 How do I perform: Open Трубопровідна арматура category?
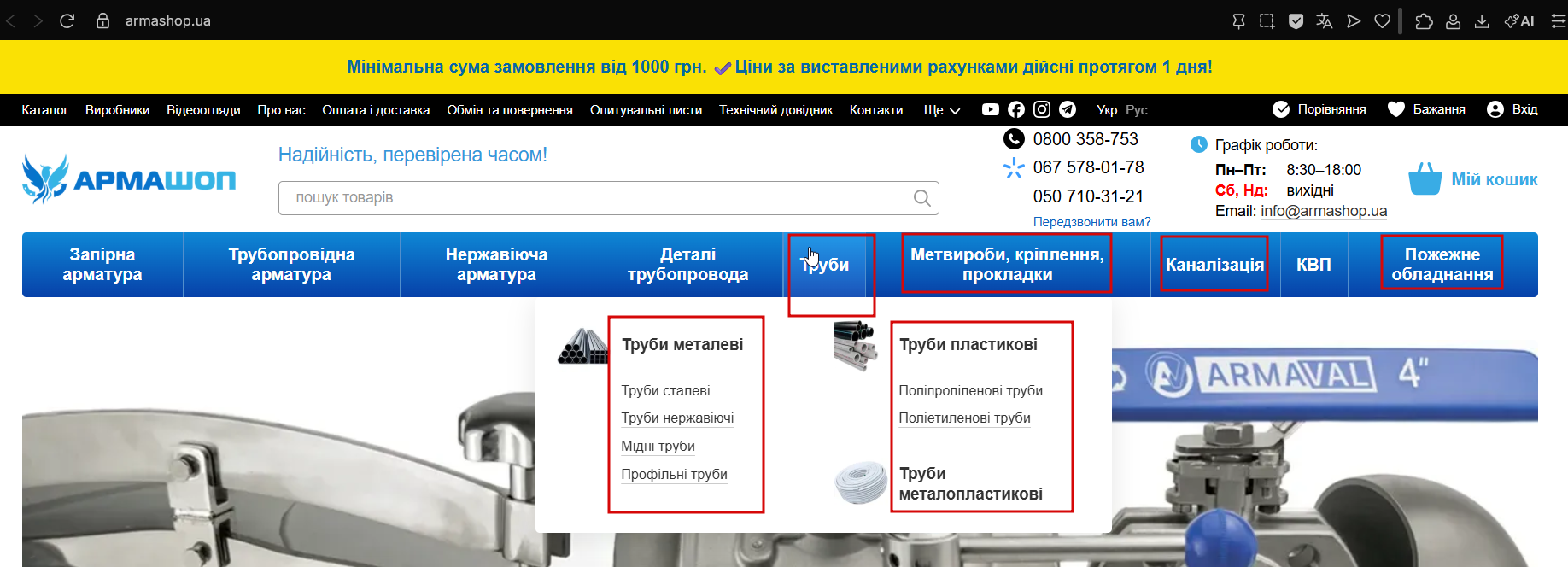point(291,265)
